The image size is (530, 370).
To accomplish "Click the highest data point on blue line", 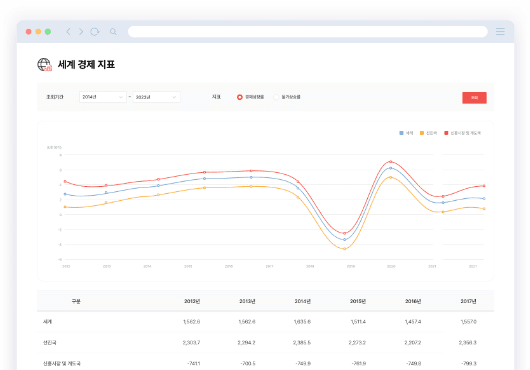I will [x=391, y=168].
